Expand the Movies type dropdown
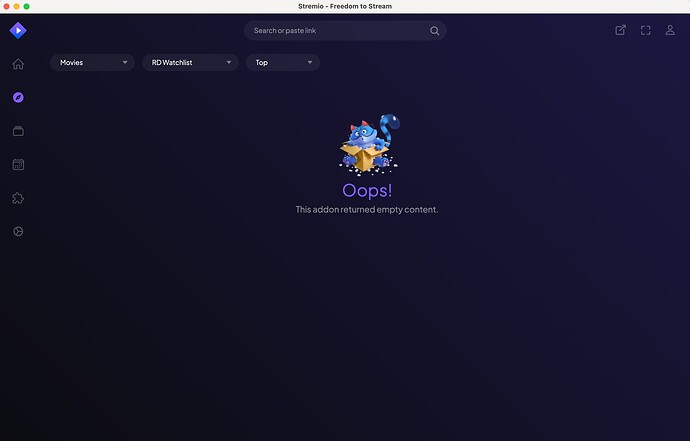690x441 pixels. pyautogui.click(x=92, y=62)
